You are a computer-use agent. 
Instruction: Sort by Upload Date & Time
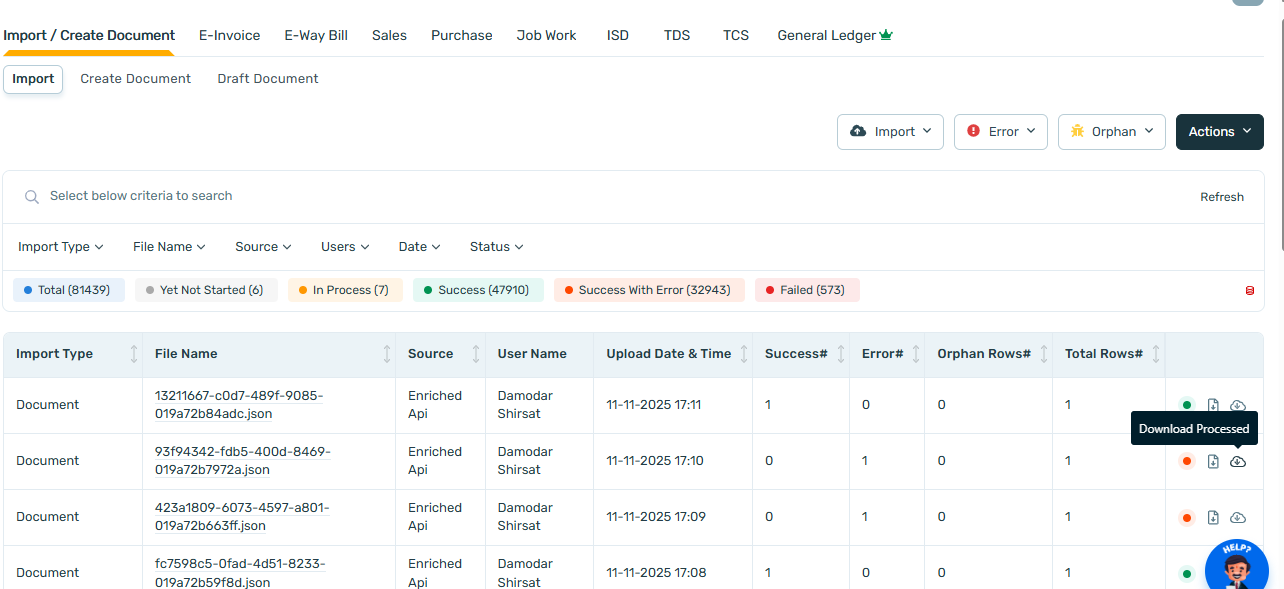pos(743,354)
